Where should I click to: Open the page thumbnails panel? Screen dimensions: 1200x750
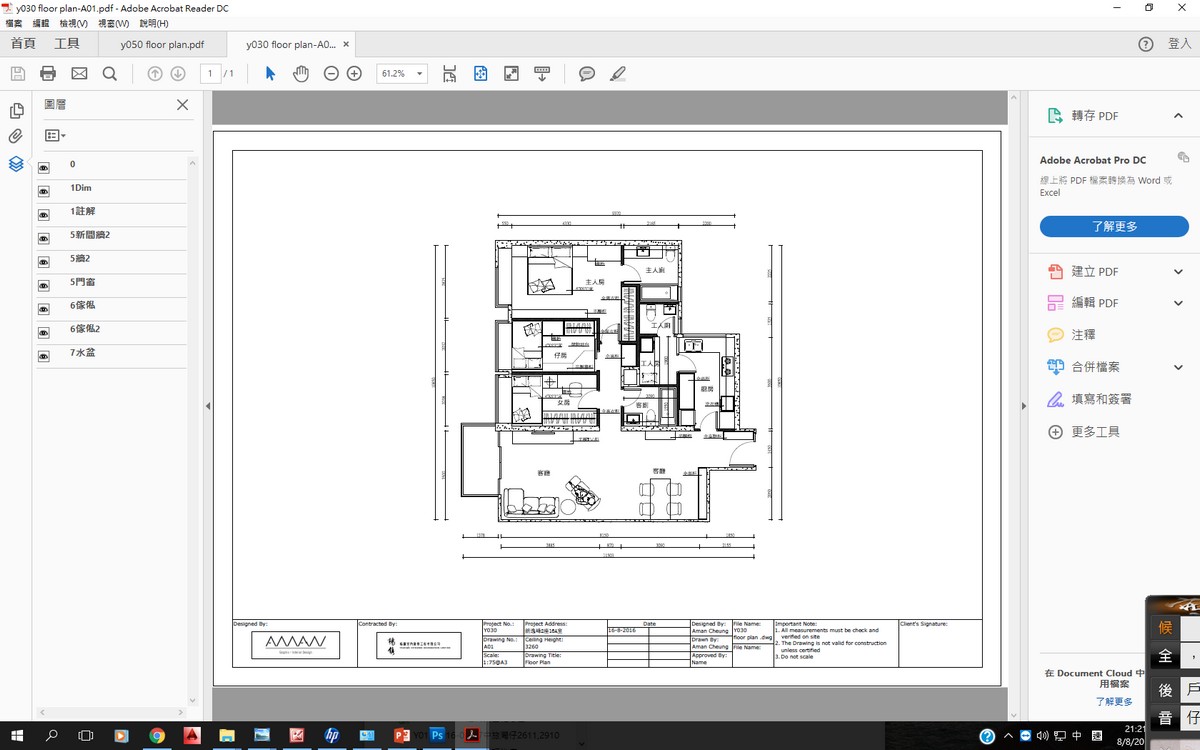click(16, 111)
